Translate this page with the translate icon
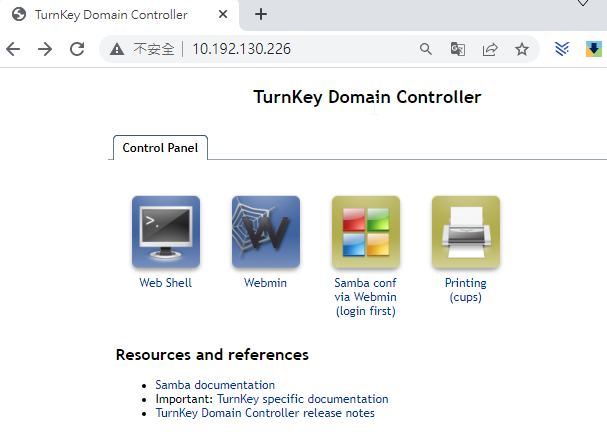This screenshot has width=607, height=444. [x=458, y=49]
